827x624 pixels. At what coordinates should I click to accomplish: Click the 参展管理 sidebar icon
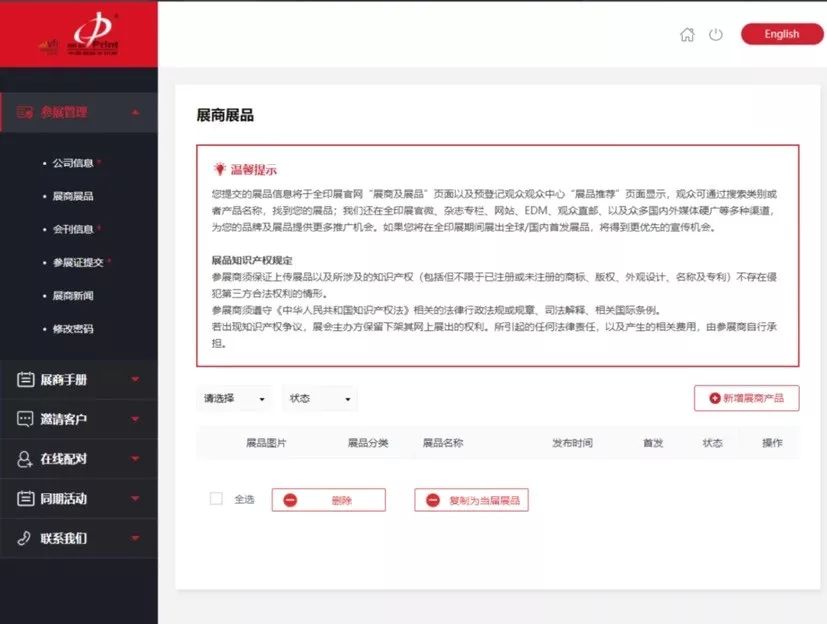24,112
